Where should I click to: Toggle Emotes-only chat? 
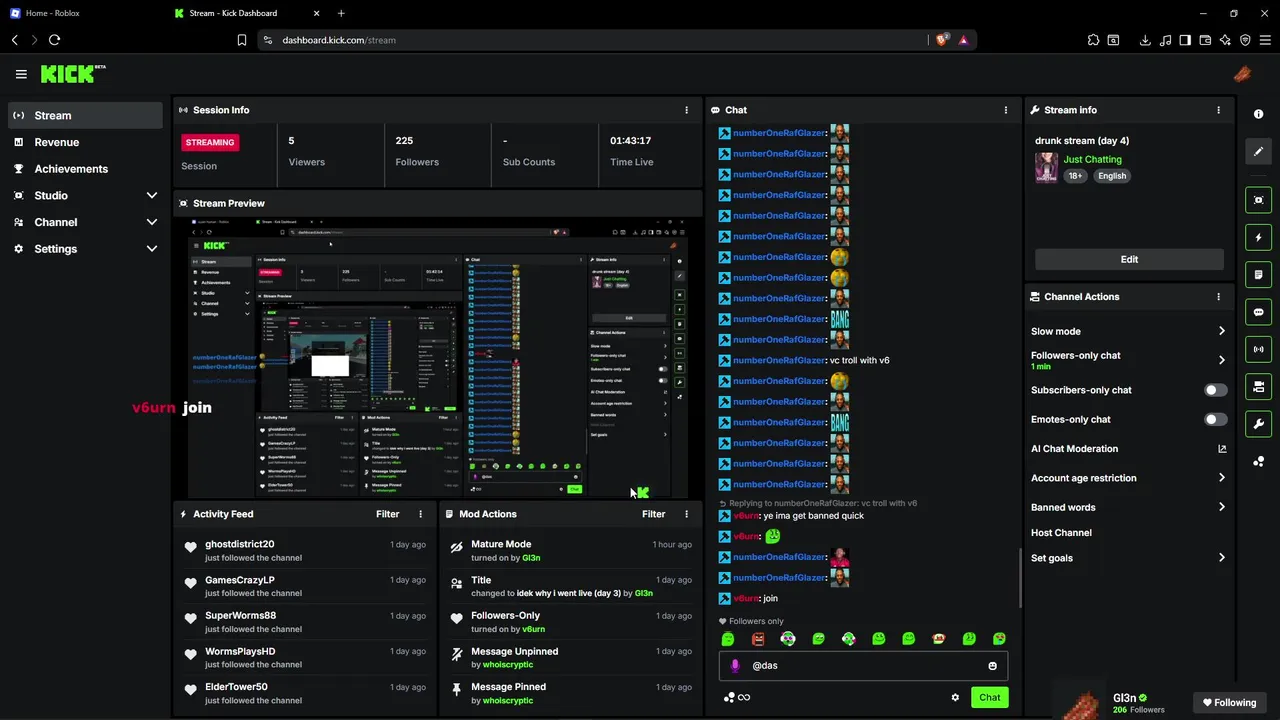click(x=1215, y=420)
